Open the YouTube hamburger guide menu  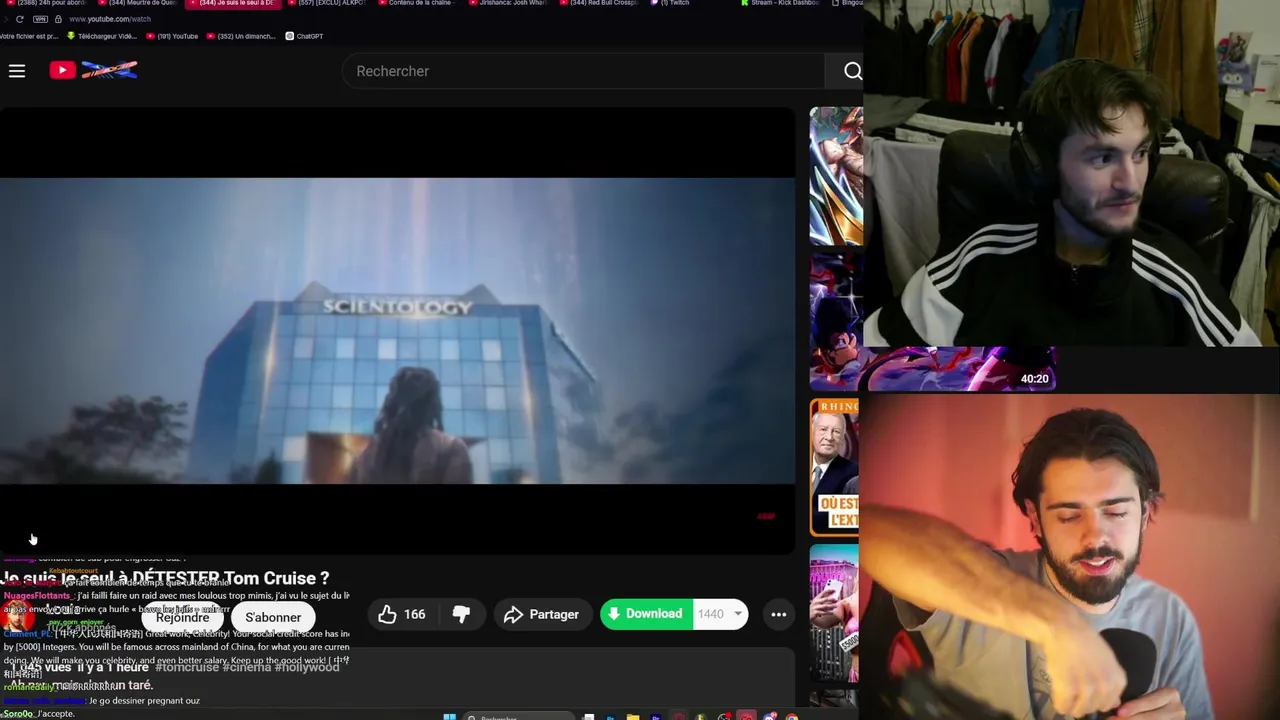(x=17, y=71)
